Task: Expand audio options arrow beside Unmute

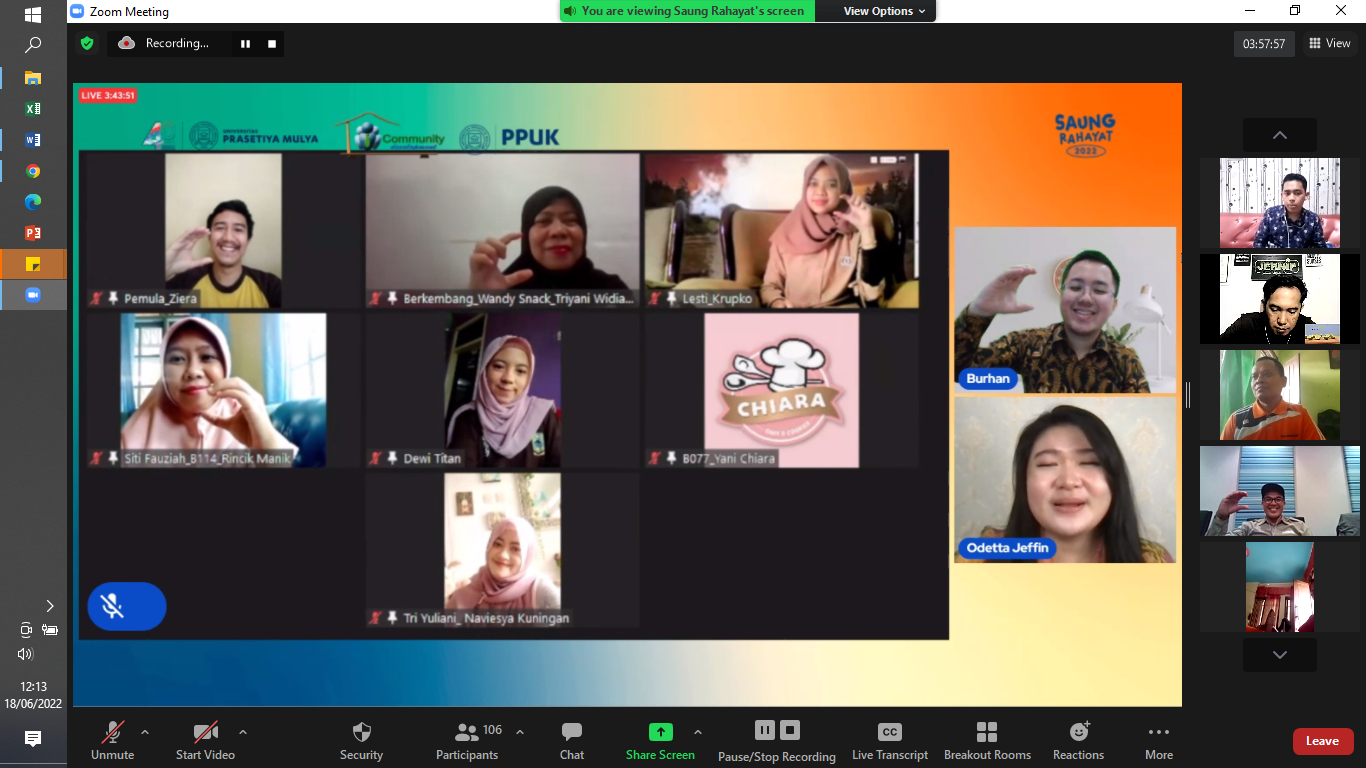Action: tap(145, 732)
